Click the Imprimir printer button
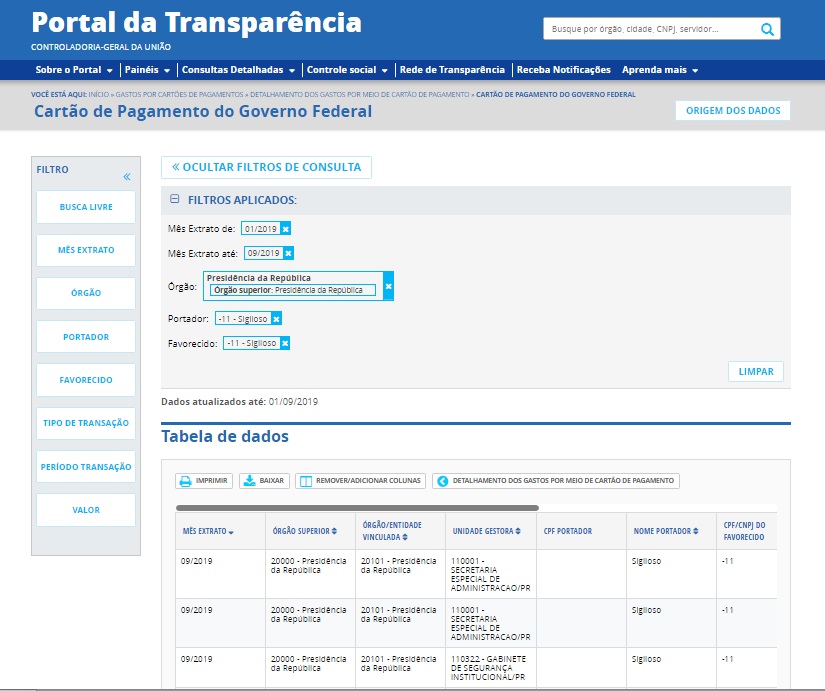 click(204, 481)
